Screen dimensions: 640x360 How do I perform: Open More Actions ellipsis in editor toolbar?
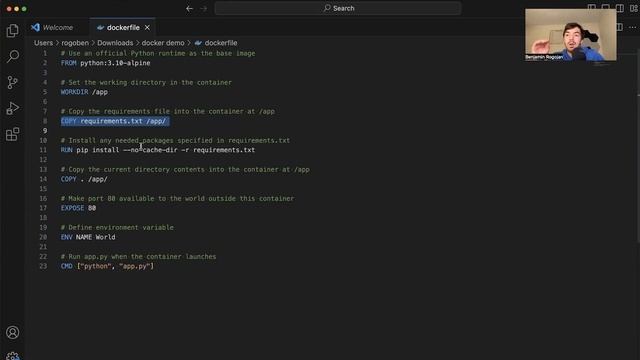633,27
